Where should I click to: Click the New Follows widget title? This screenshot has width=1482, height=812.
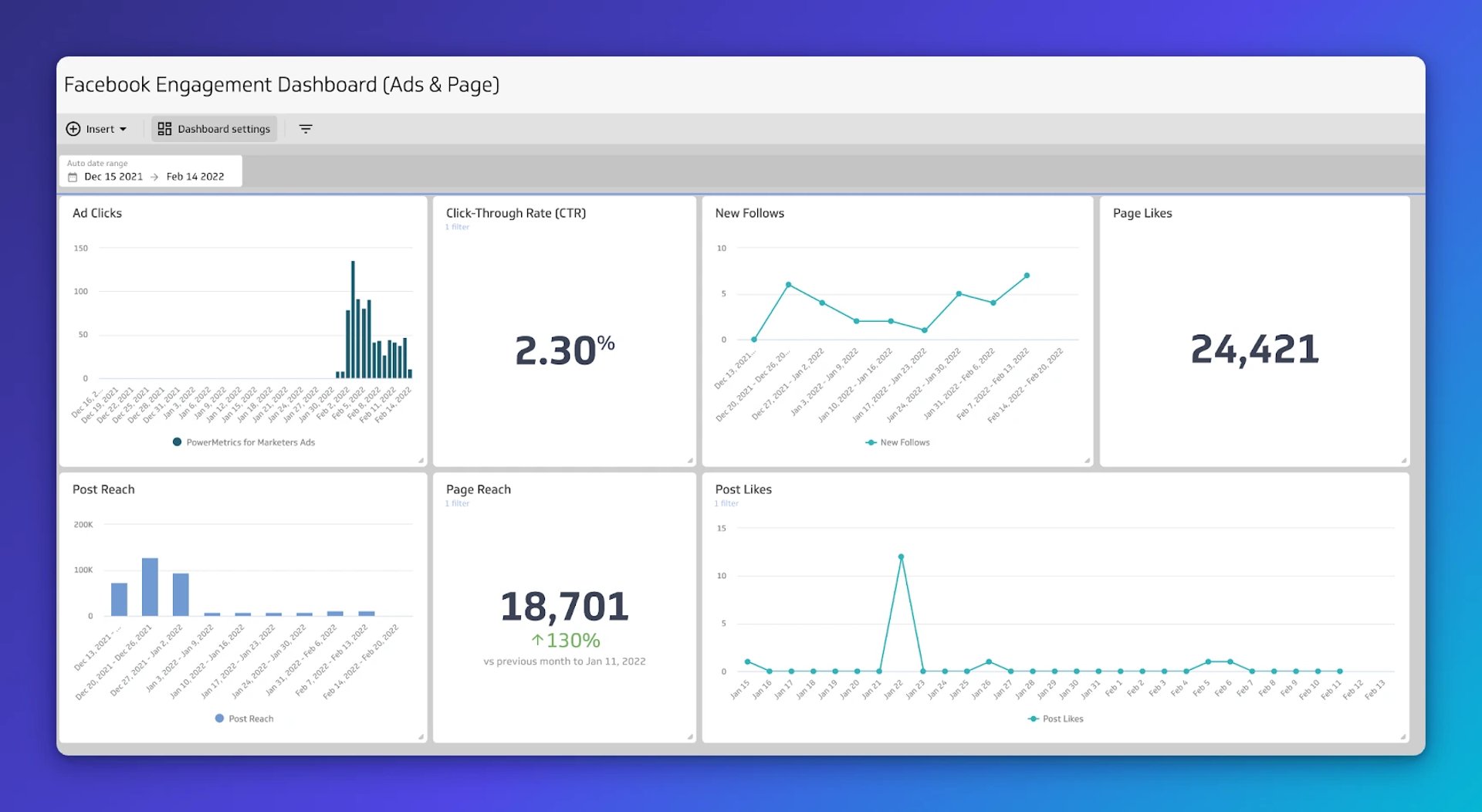pos(749,213)
